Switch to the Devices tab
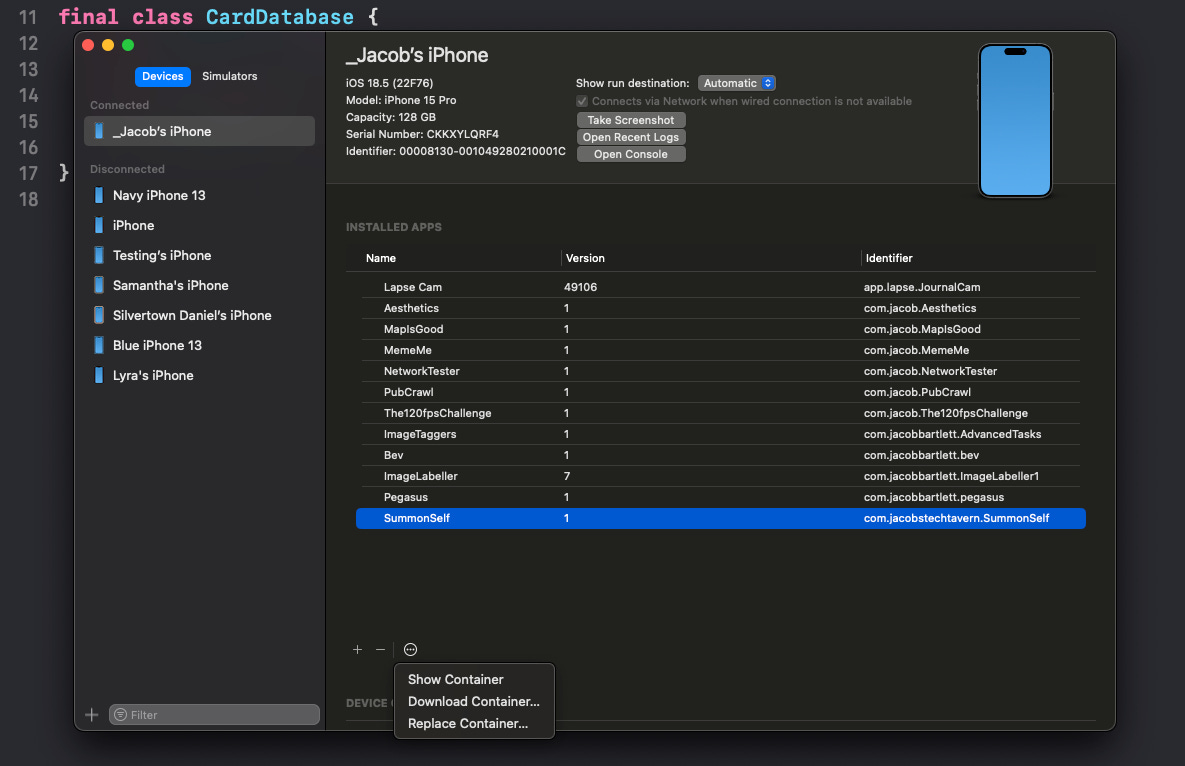Image resolution: width=1185 pixels, height=766 pixels. click(x=162, y=76)
